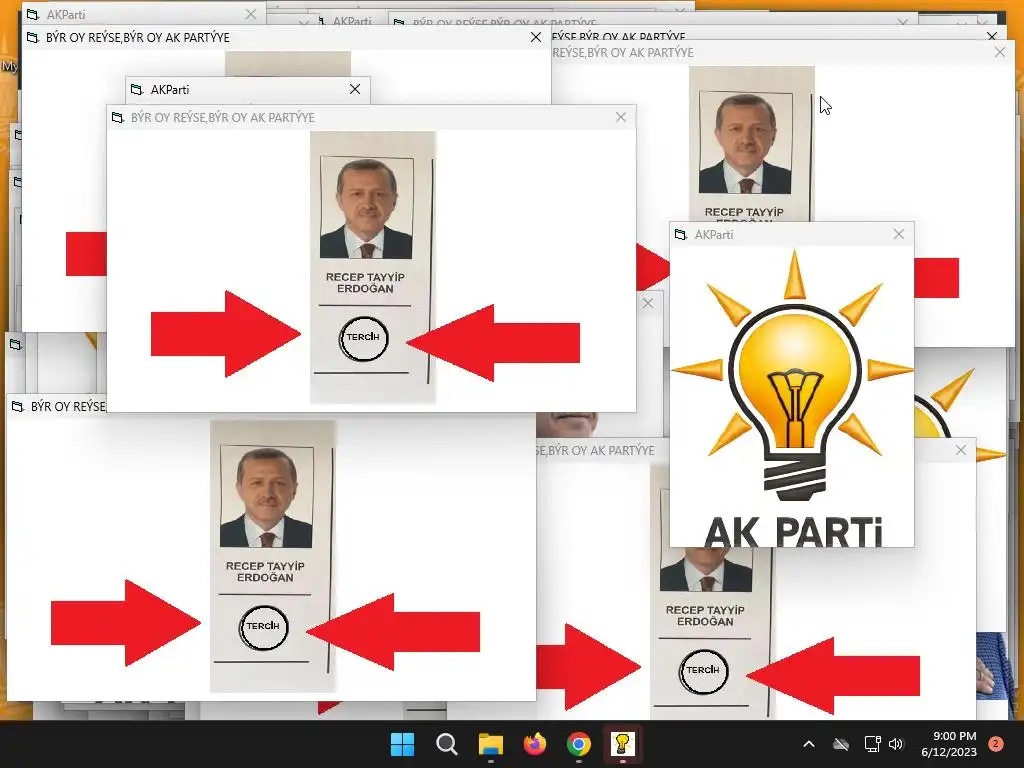The image size is (1024, 768).
Task: Open the Windows Start menu
Action: pos(402,744)
